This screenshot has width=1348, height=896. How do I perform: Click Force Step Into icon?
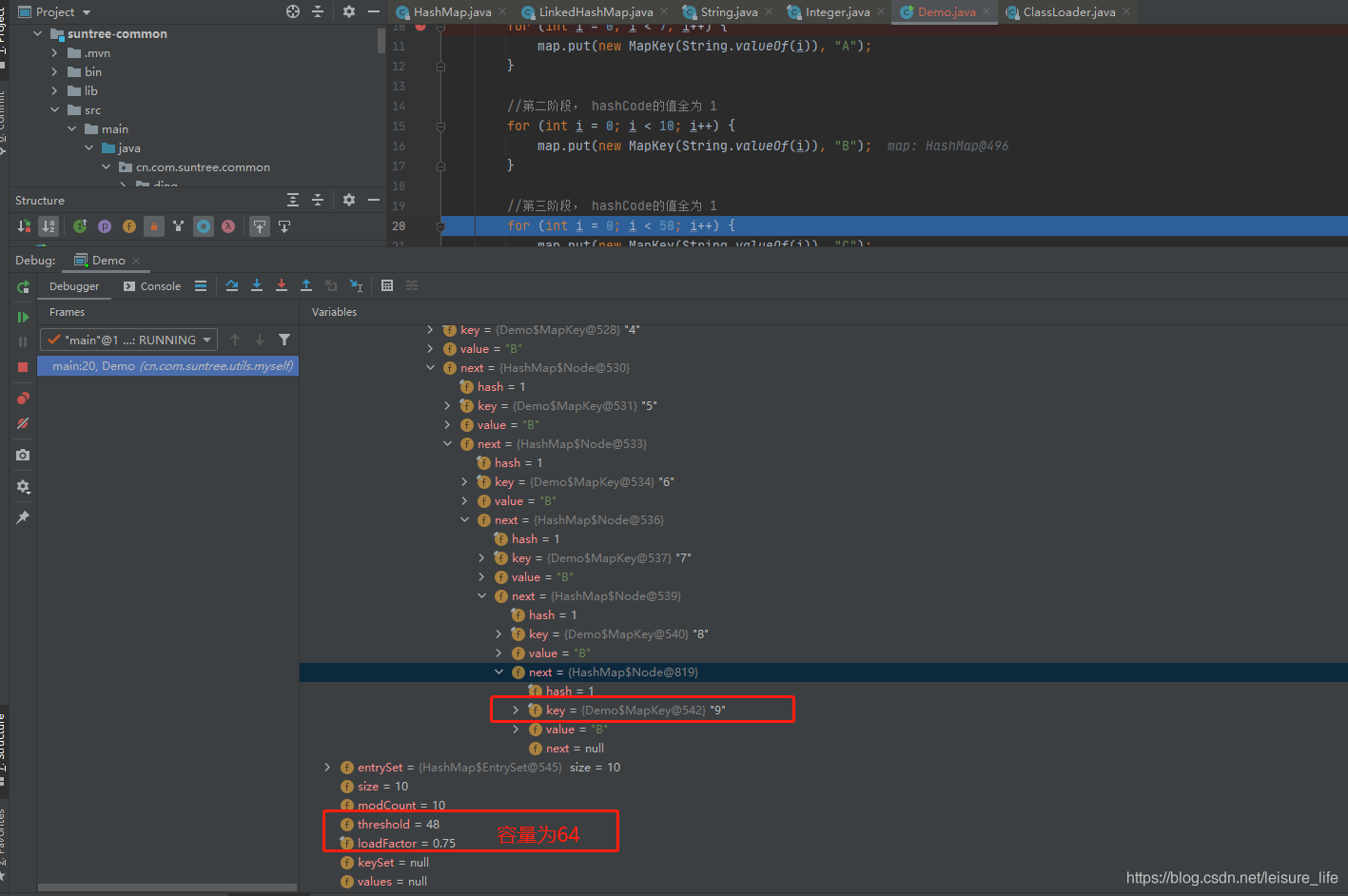tap(282, 285)
